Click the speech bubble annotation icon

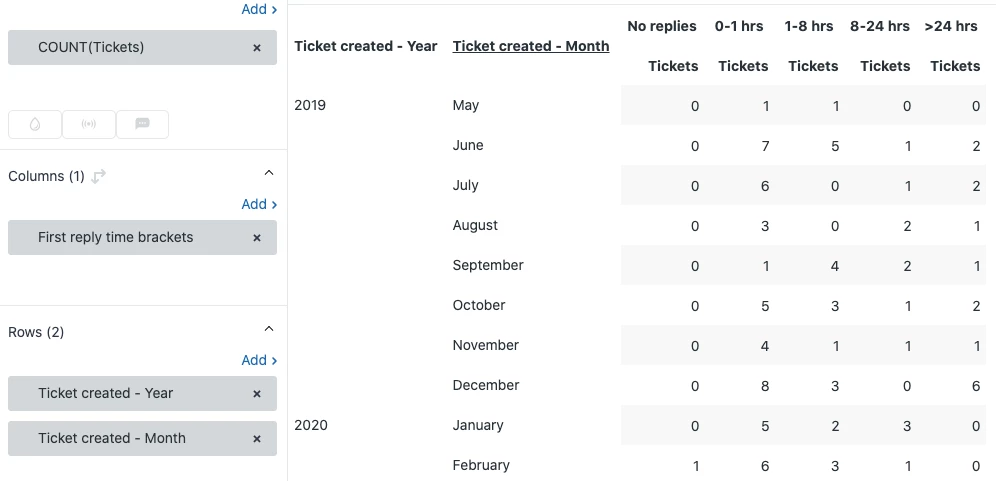point(142,124)
